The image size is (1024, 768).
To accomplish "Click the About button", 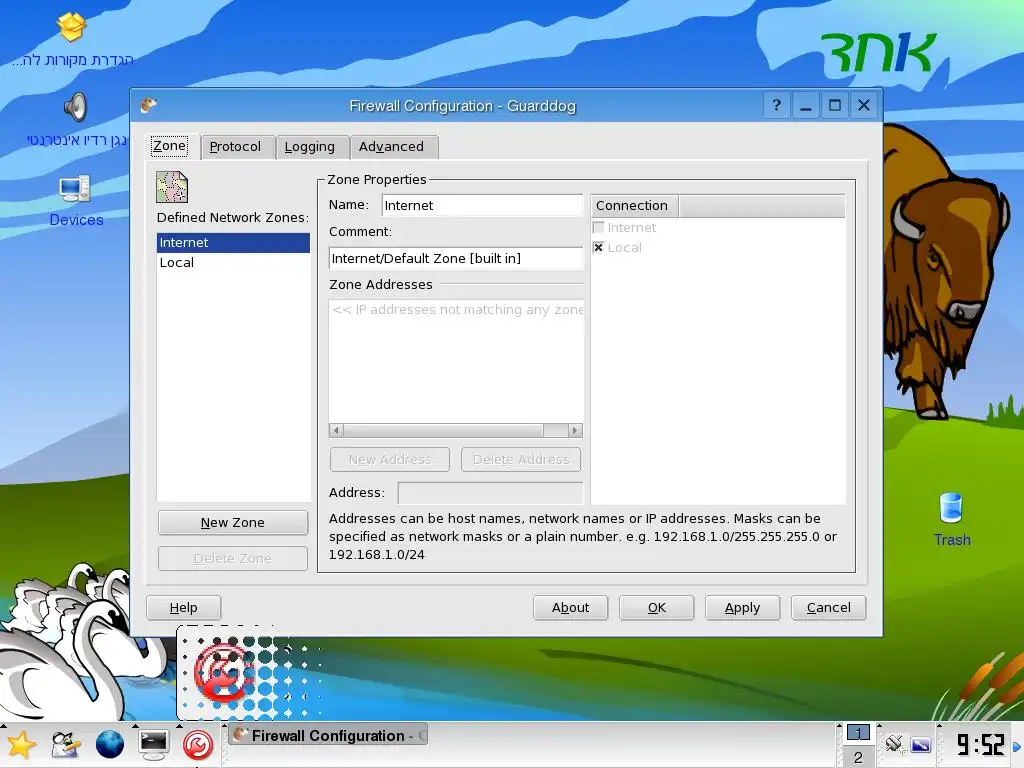I will click(570, 607).
